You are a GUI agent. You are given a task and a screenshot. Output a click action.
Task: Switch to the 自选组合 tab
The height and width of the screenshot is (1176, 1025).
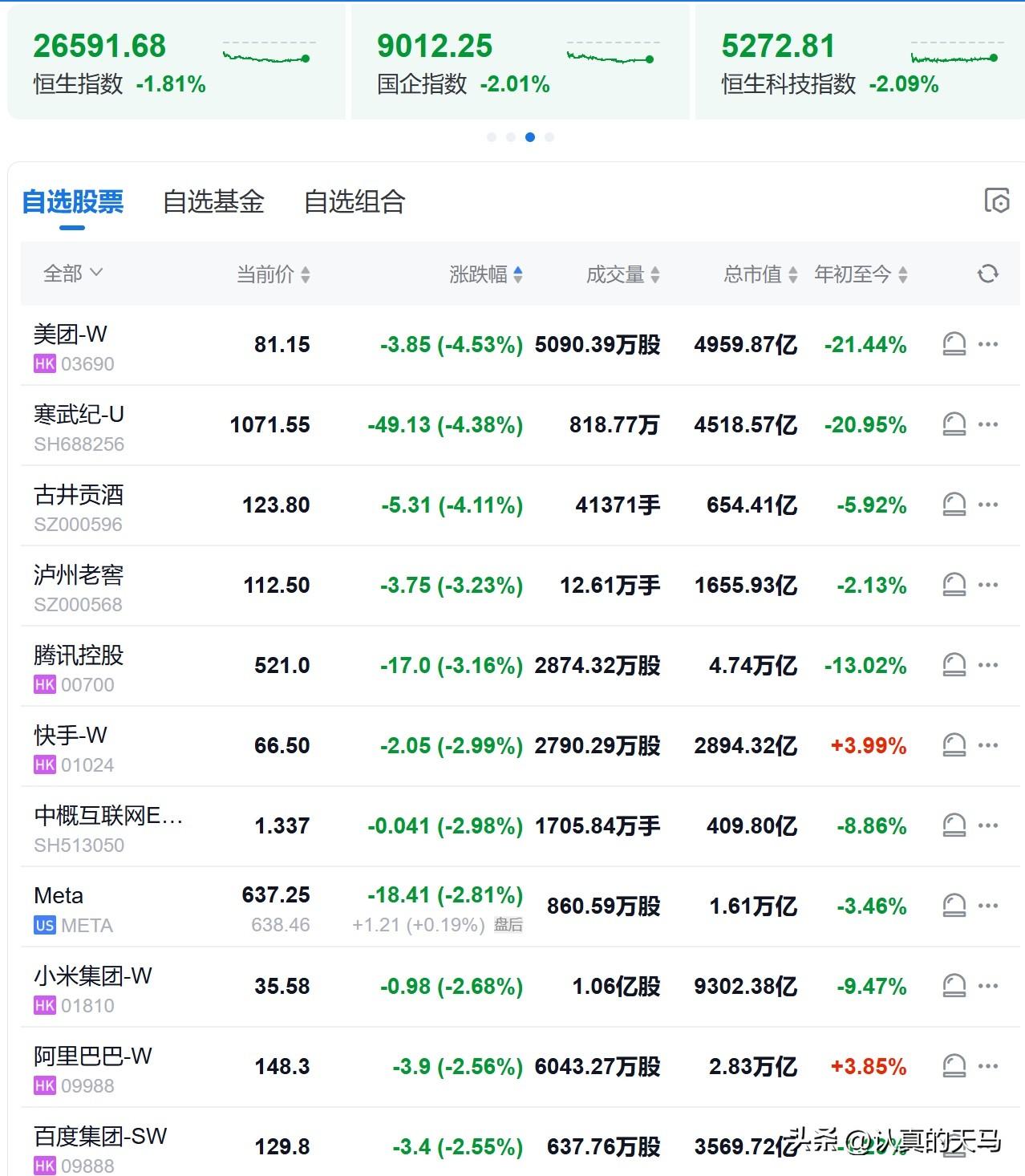[355, 203]
